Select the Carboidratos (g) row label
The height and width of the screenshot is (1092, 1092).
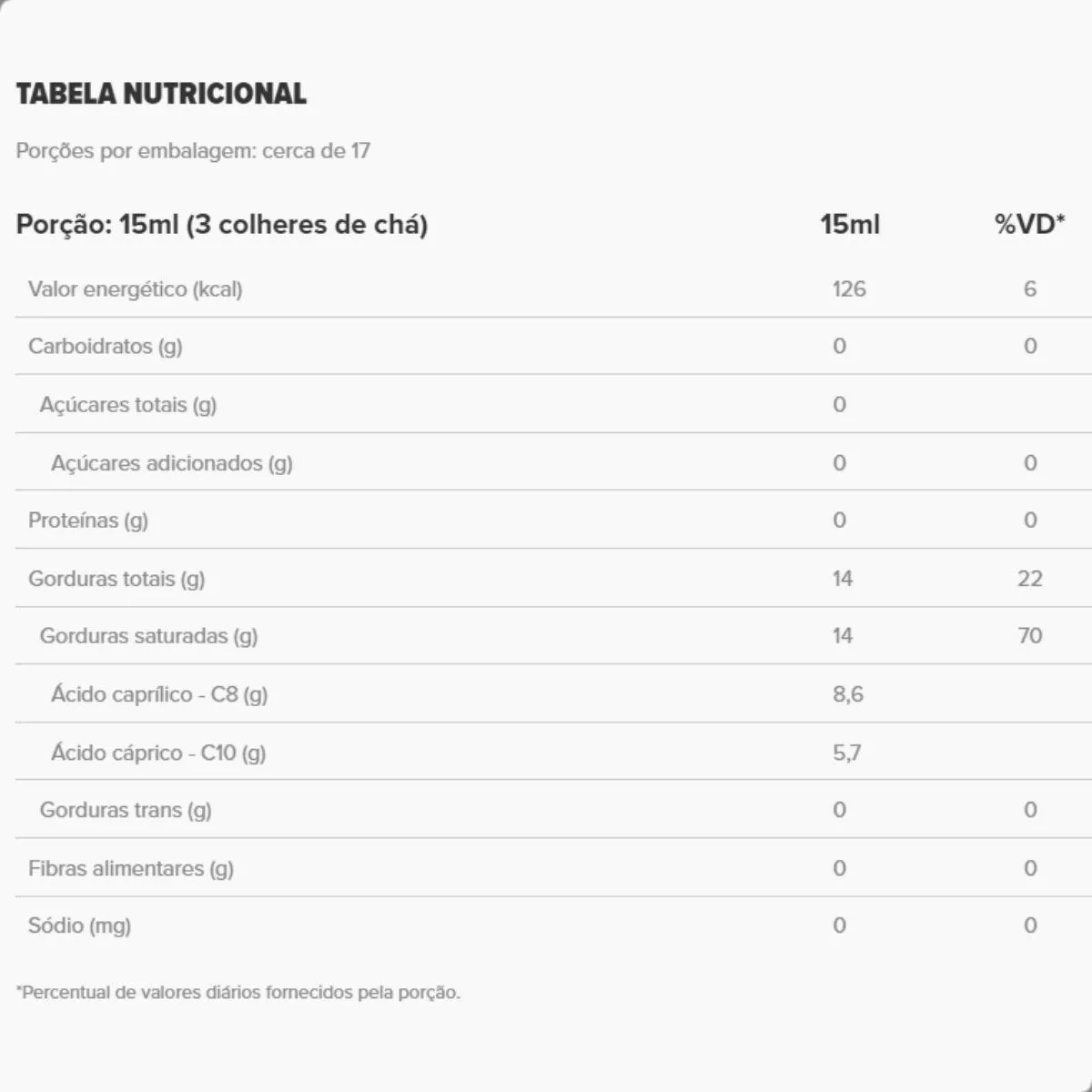pyautogui.click(x=106, y=346)
